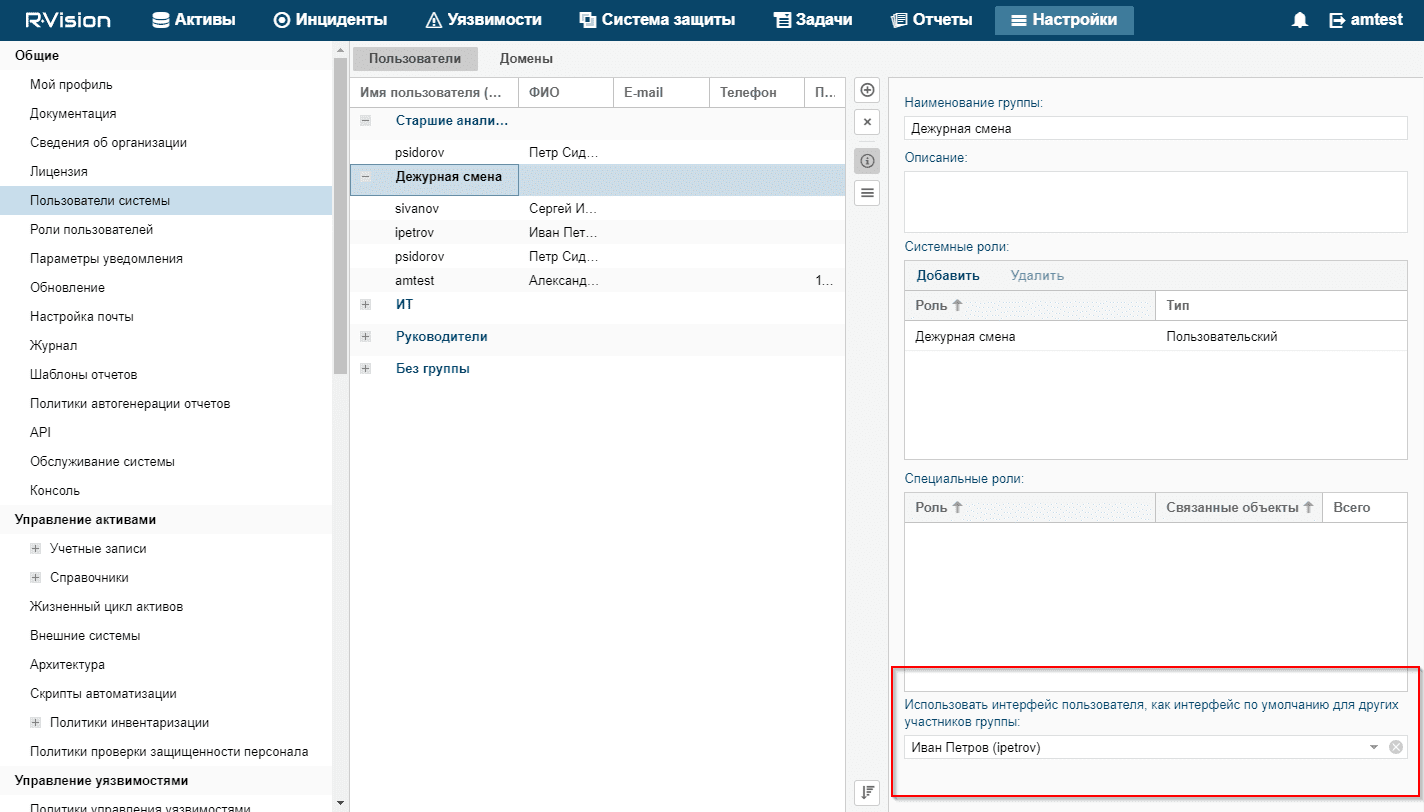Screen dimensions: 1424x812
Task: Click the delete (X) icon button
Action: point(868,122)
